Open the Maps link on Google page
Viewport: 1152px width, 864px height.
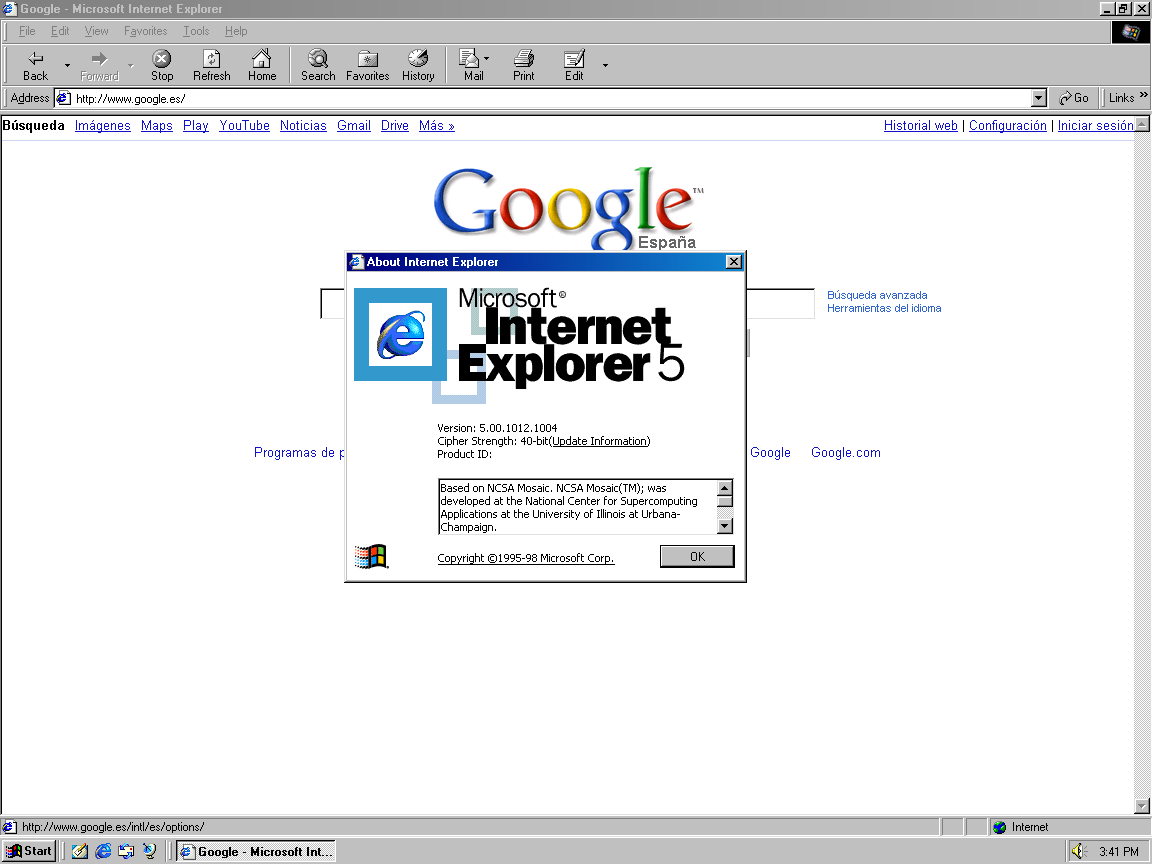coord(156,126)
